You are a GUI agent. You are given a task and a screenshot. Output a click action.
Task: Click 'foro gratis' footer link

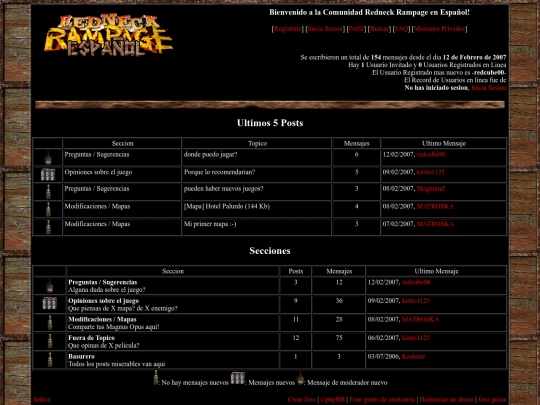pyautogui.click(x=492, y=400)
